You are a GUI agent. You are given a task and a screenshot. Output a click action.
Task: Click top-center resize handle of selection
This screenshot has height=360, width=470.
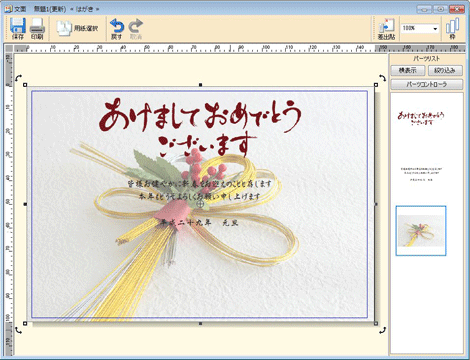tap(200, 85)
